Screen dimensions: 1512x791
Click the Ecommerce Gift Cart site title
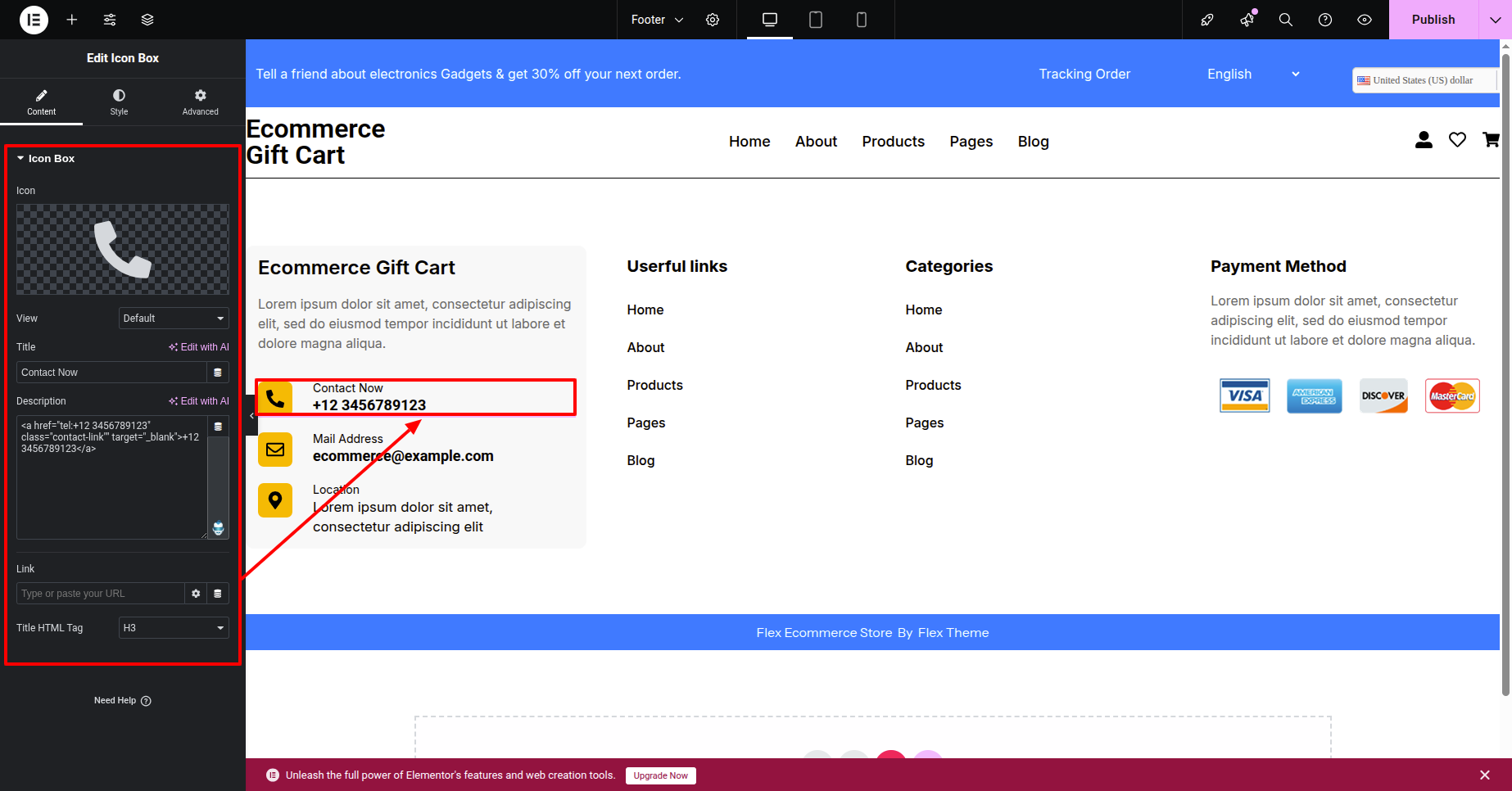[315, 142]
